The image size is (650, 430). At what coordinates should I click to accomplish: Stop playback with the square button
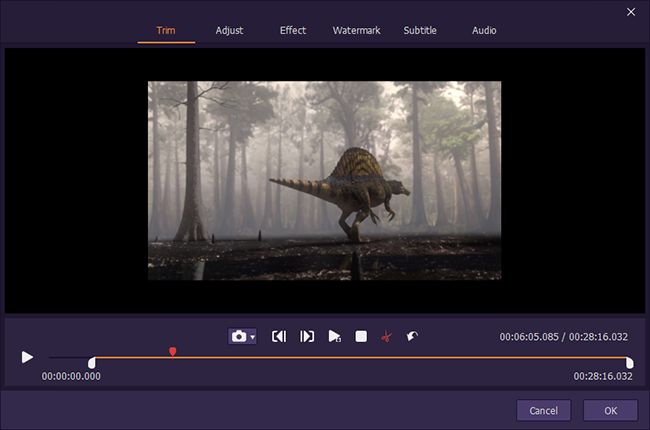pos(361,336)
